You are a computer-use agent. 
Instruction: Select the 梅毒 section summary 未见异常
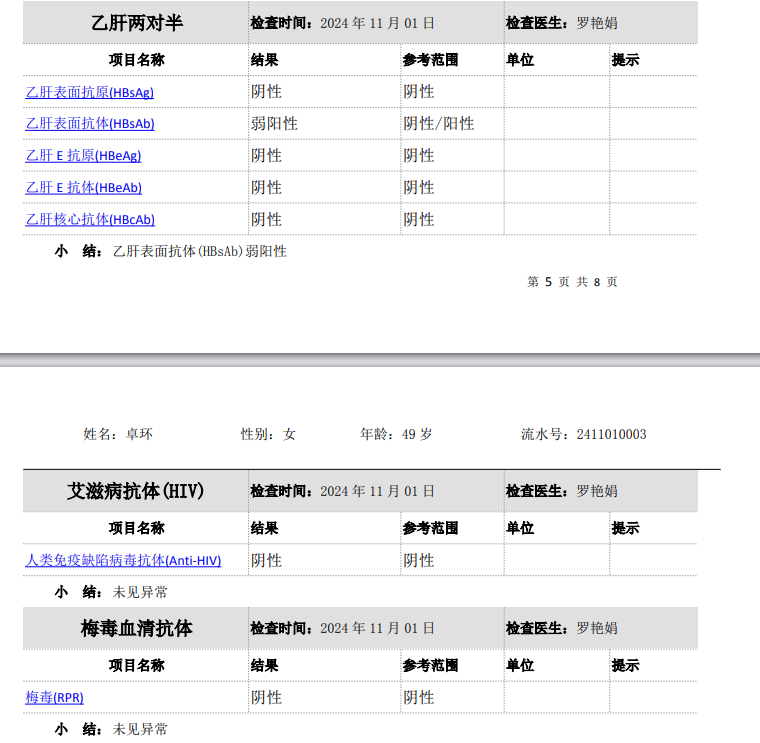(140, 729)
